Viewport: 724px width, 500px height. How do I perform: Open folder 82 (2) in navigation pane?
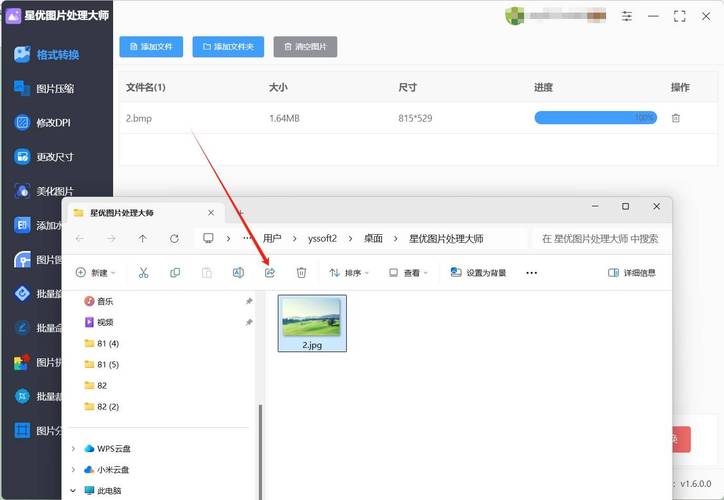point(102,407)
